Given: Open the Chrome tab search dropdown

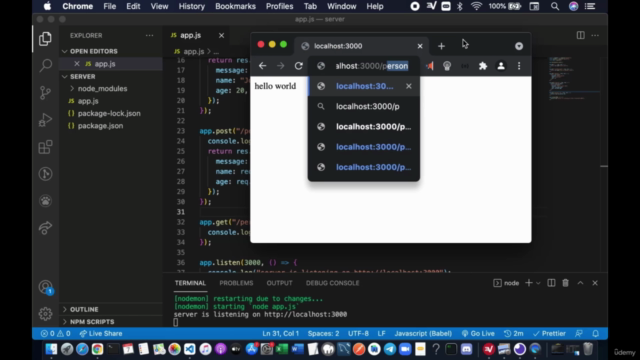Looking at the screenshot, I should click(519, 46).
